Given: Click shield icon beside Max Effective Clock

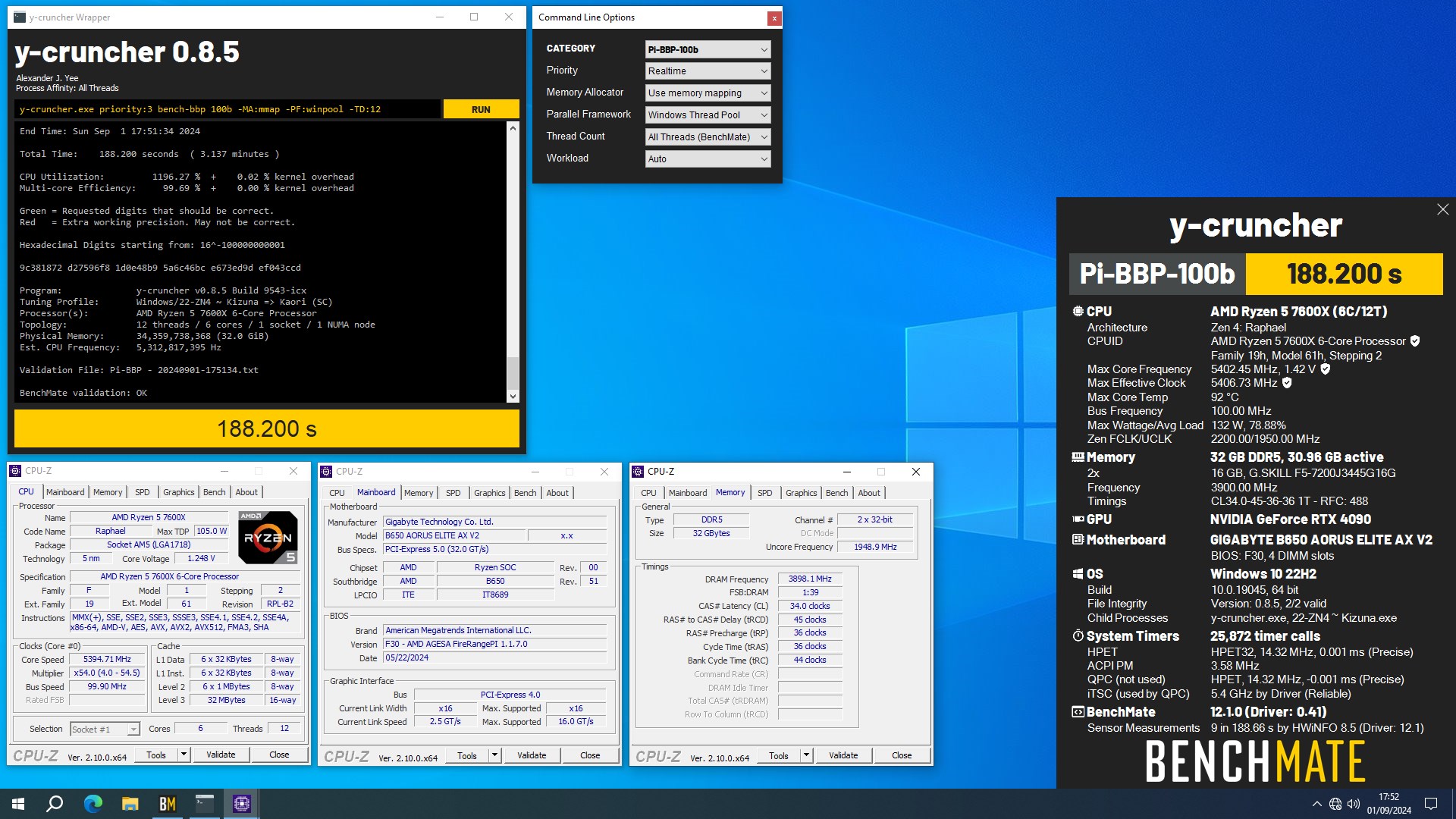Looking at the screenshot, I should click(x=1287, y=383).
